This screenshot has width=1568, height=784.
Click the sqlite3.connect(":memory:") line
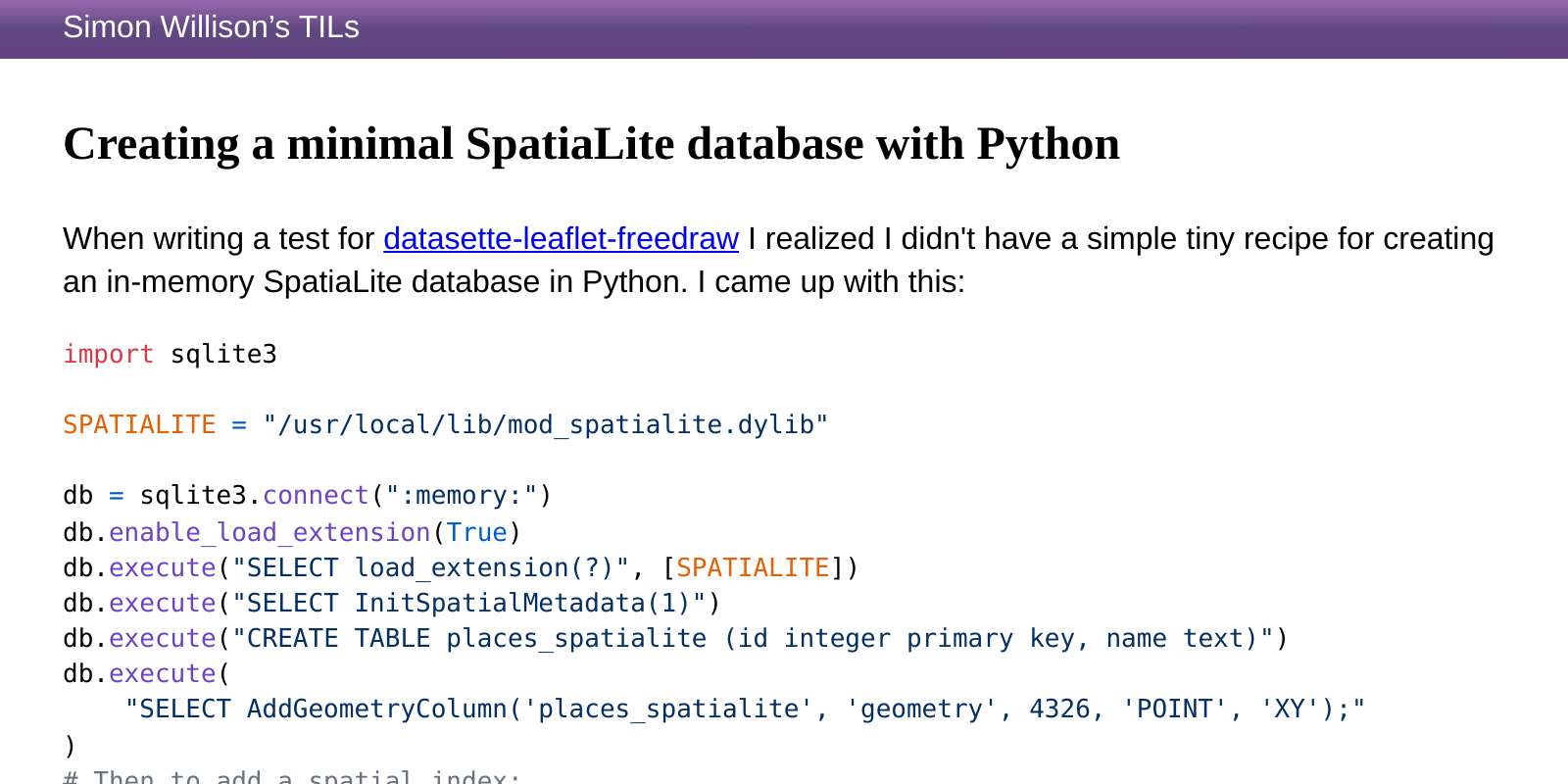tap(307, 495)
